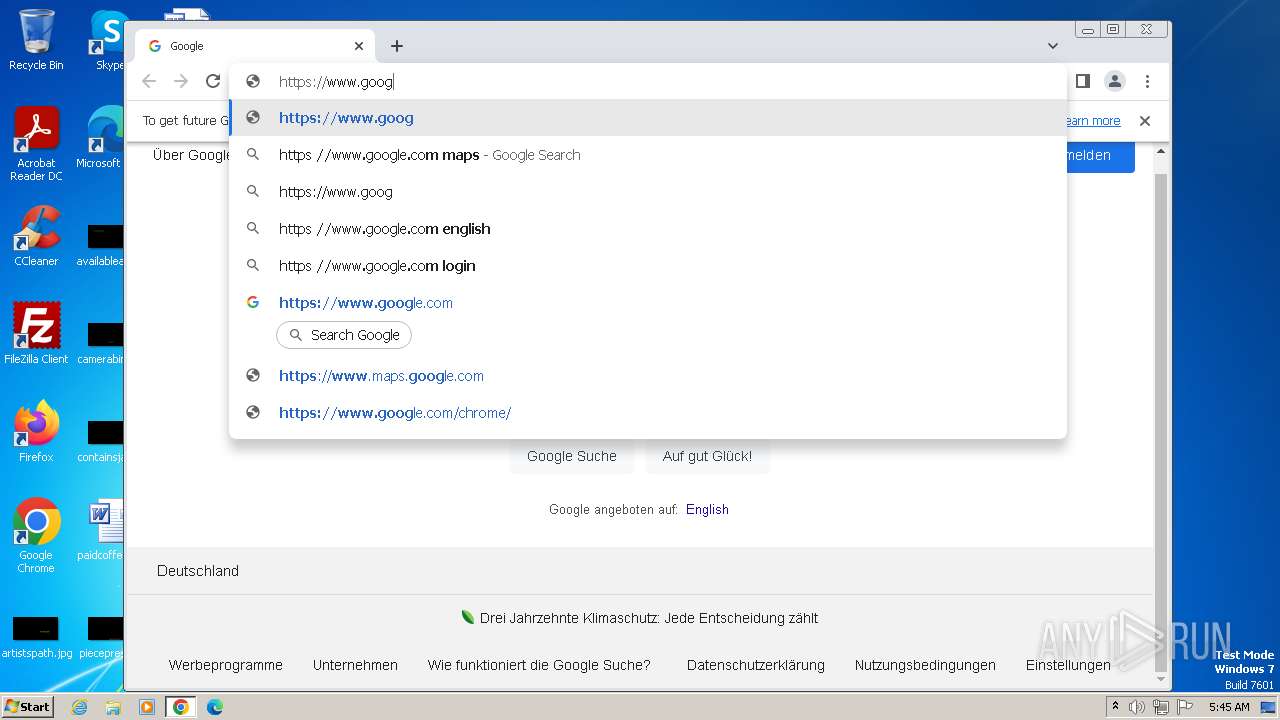Open the media player taskbar icon

point(146,707)
